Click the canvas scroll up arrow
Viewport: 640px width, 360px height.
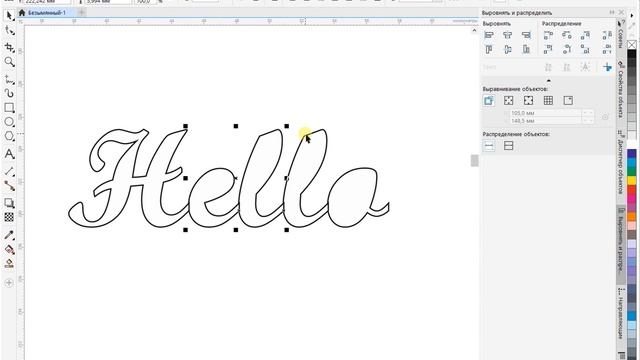tap(474, 31)
